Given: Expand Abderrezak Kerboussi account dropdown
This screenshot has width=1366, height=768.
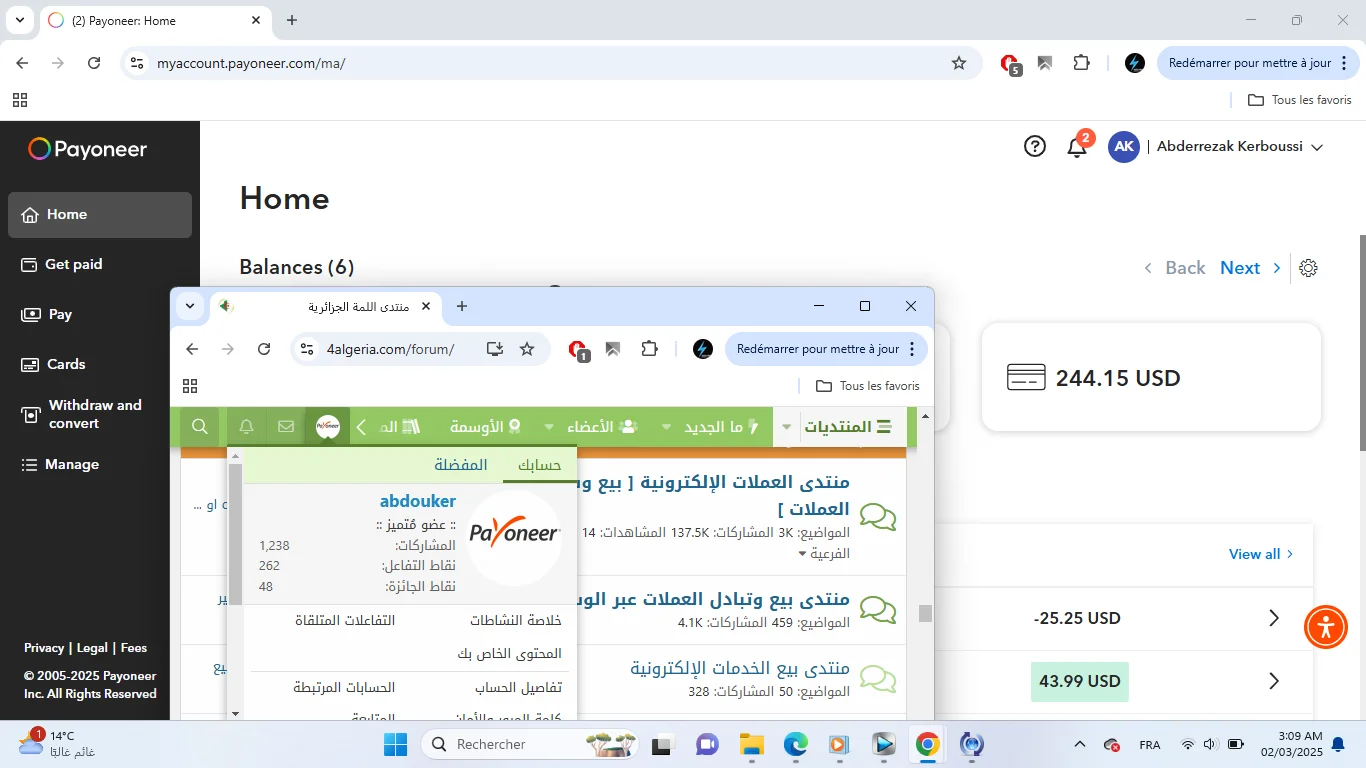Looking at the screenshot, I should click(x=1317, y=147).
